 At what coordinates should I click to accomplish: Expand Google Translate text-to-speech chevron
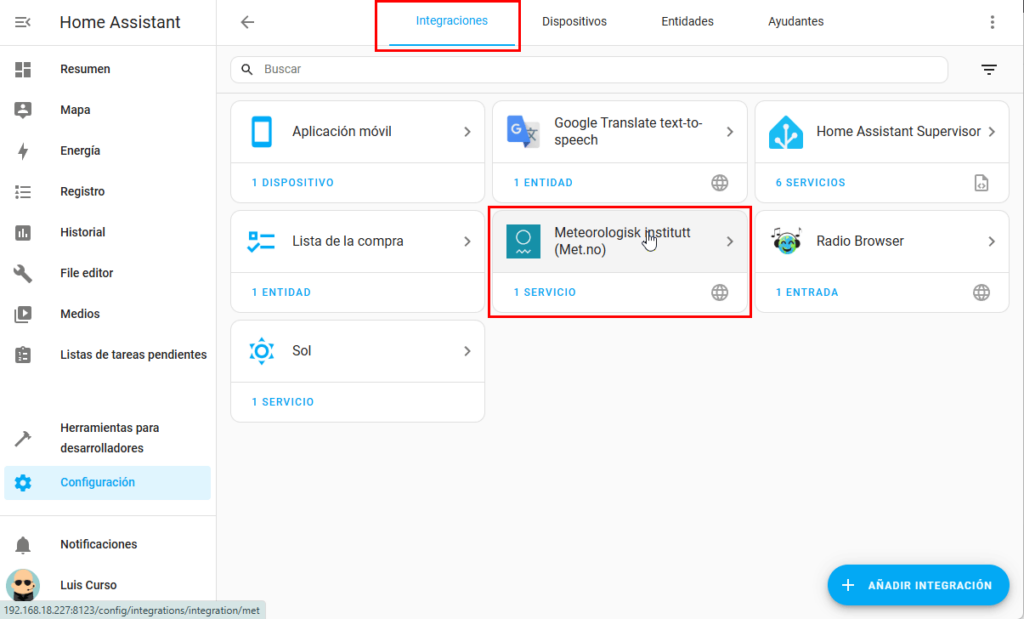coord(730,132)
